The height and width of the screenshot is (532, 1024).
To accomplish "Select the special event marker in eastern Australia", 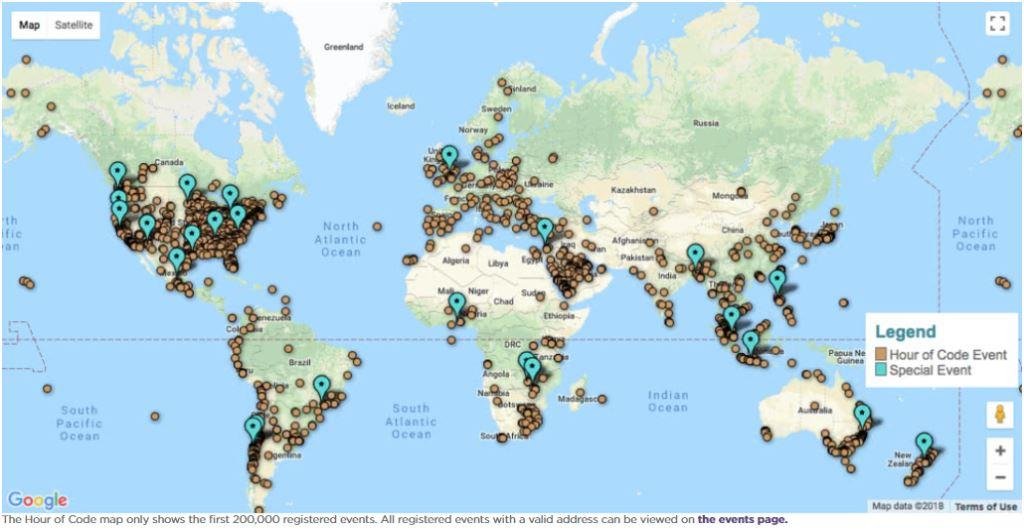I will tap(862, 414).
